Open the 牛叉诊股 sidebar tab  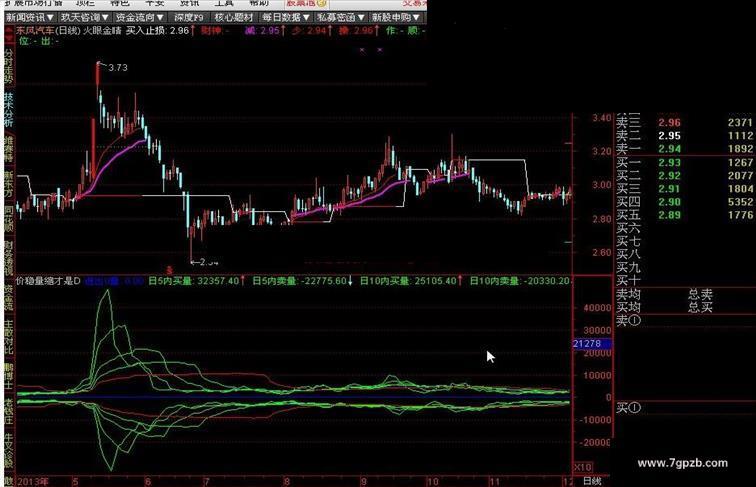[9, 451]
